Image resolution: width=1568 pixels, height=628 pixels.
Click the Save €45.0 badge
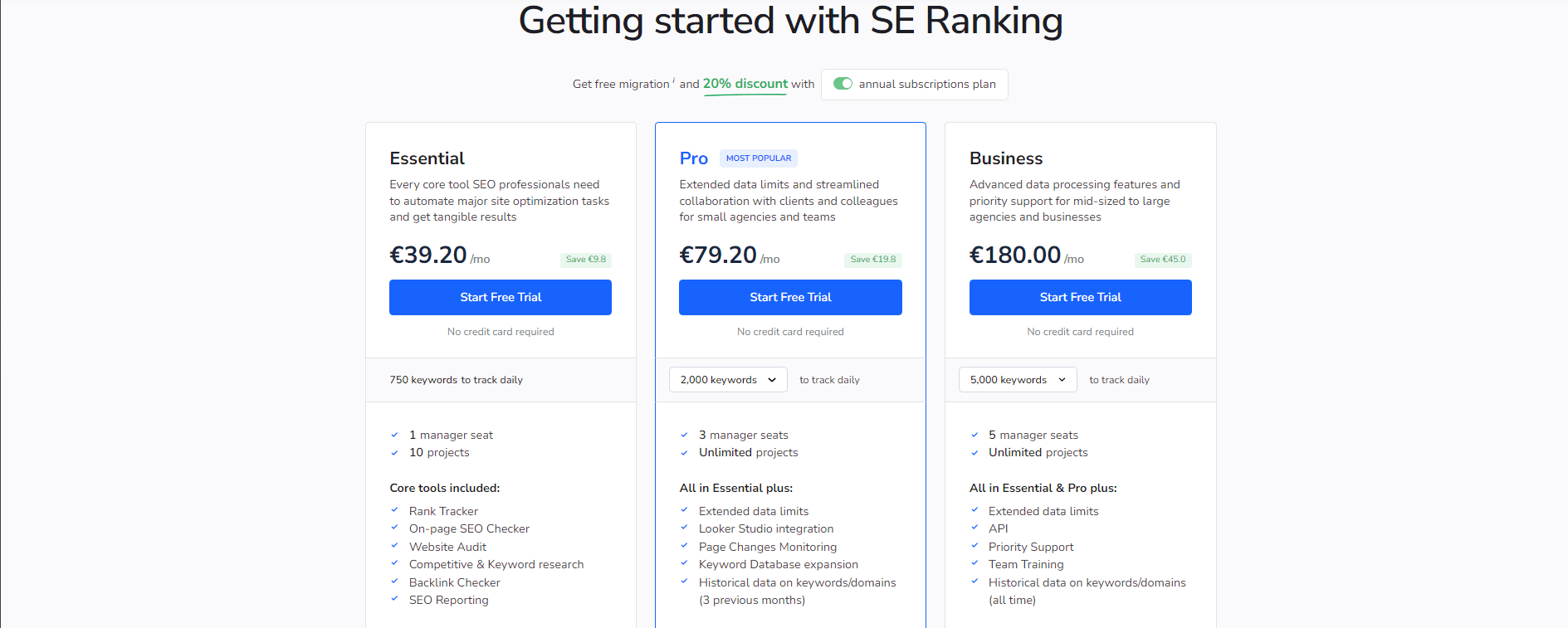(x=1163, y=260)
